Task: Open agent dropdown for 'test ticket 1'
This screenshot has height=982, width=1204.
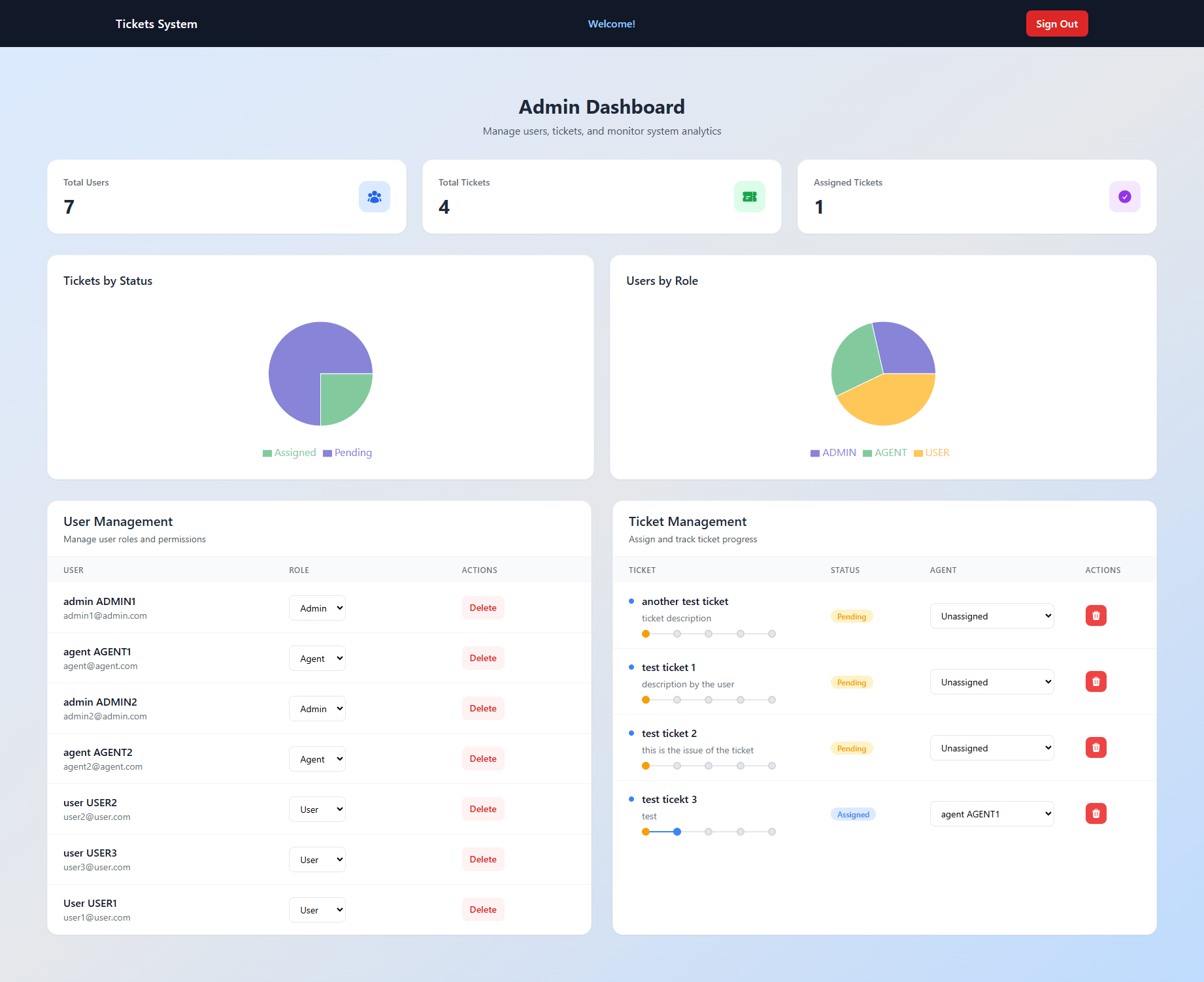Action: click(992, 682)
